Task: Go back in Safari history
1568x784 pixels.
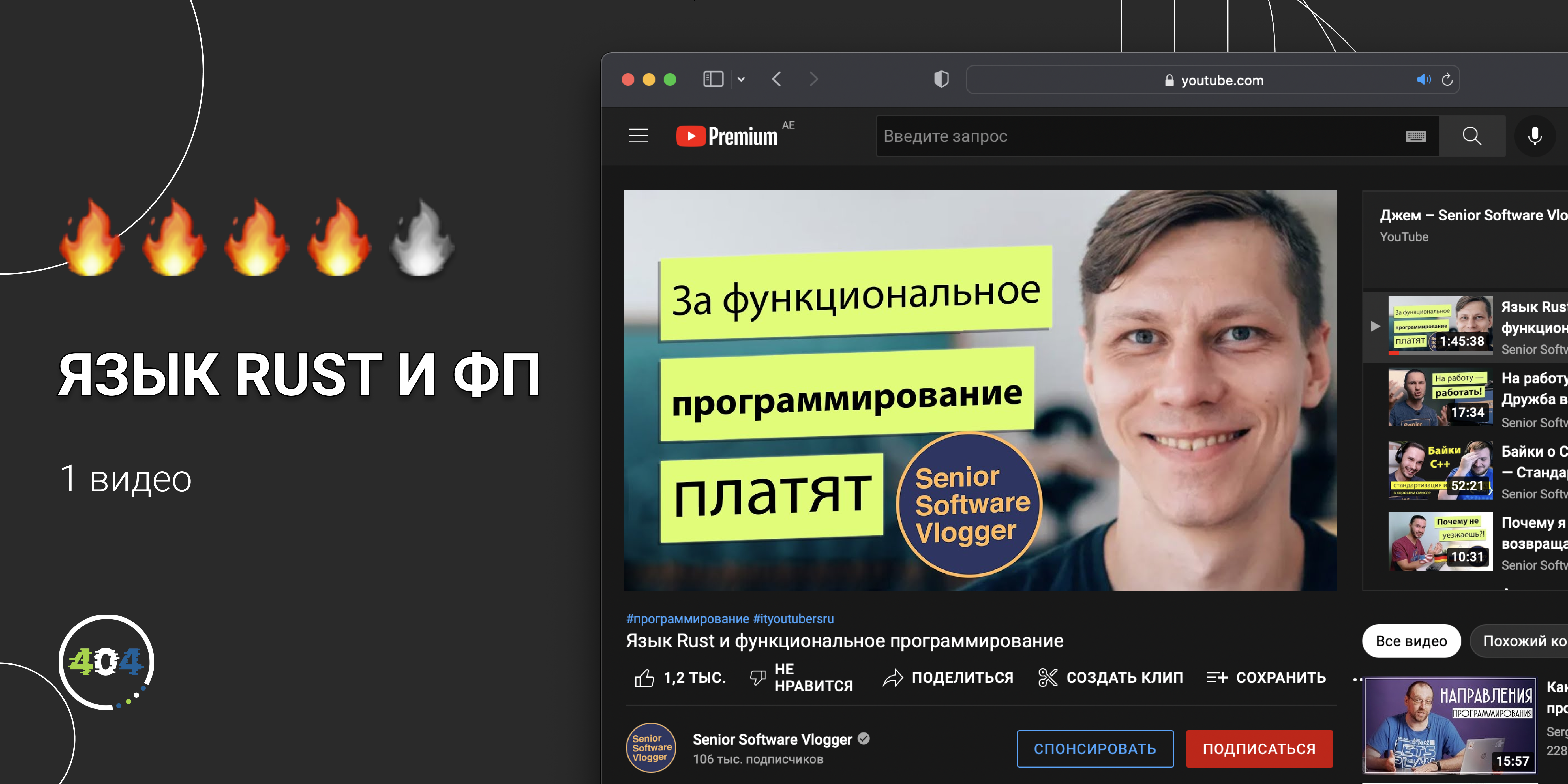Action: click(777, 79)
